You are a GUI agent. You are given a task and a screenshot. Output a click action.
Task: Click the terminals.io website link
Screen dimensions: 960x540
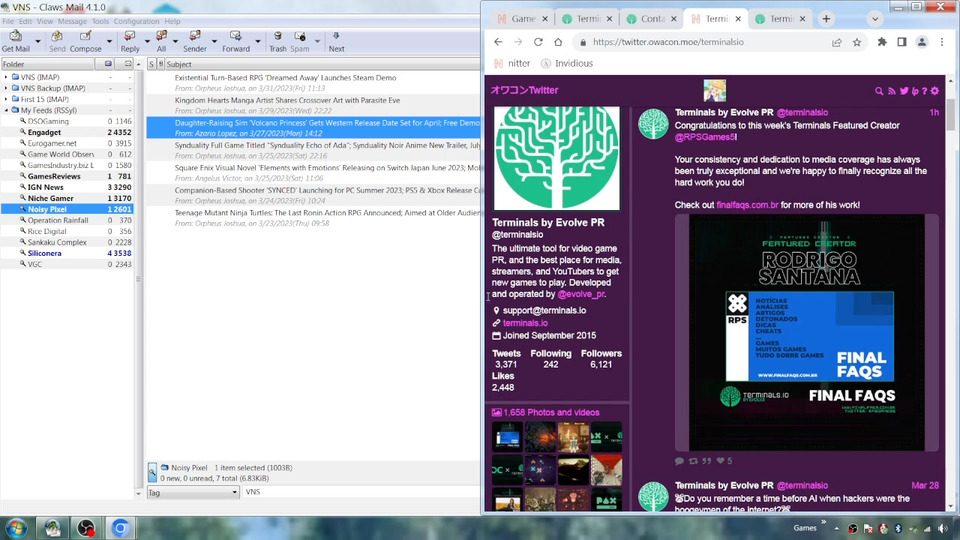(525, 323)
